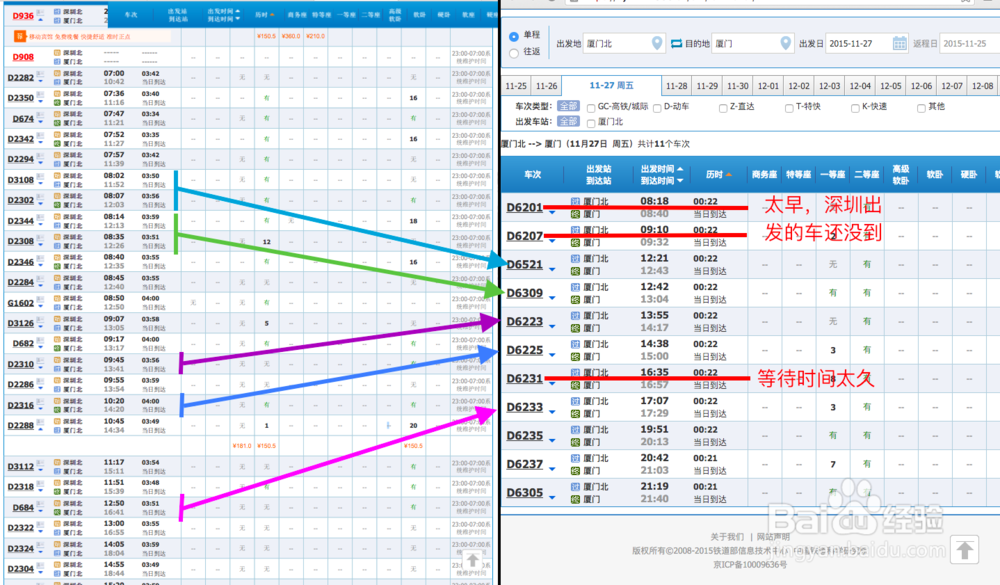Check the T-特快 train type checkbox

[x=789, y=108]
